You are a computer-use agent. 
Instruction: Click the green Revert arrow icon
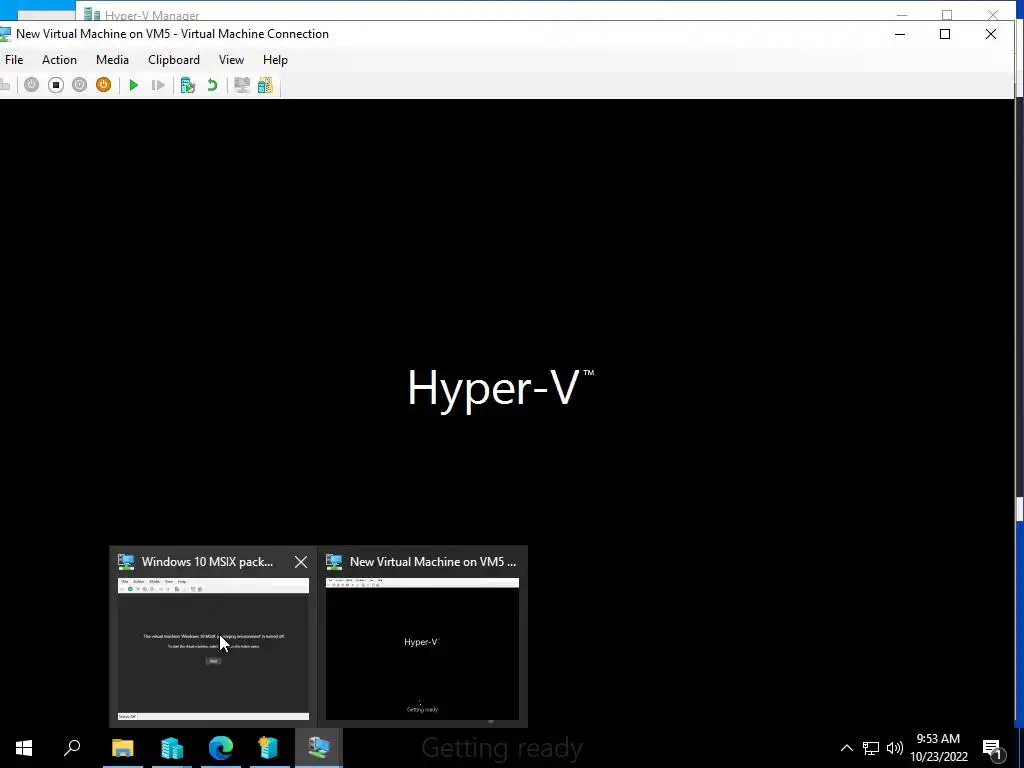pos(212,85)
